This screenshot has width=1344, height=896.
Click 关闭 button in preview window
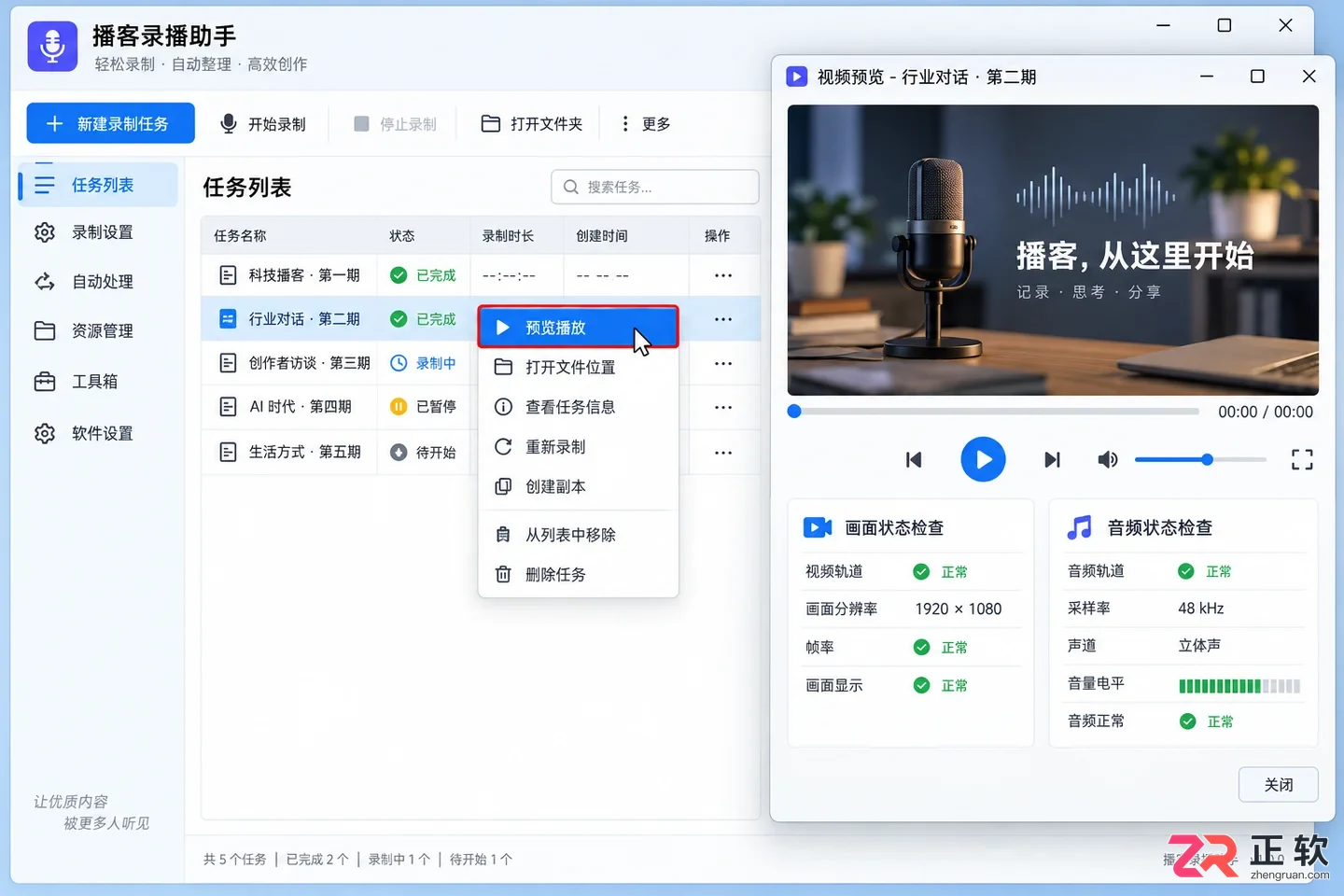pos(1278,785)
